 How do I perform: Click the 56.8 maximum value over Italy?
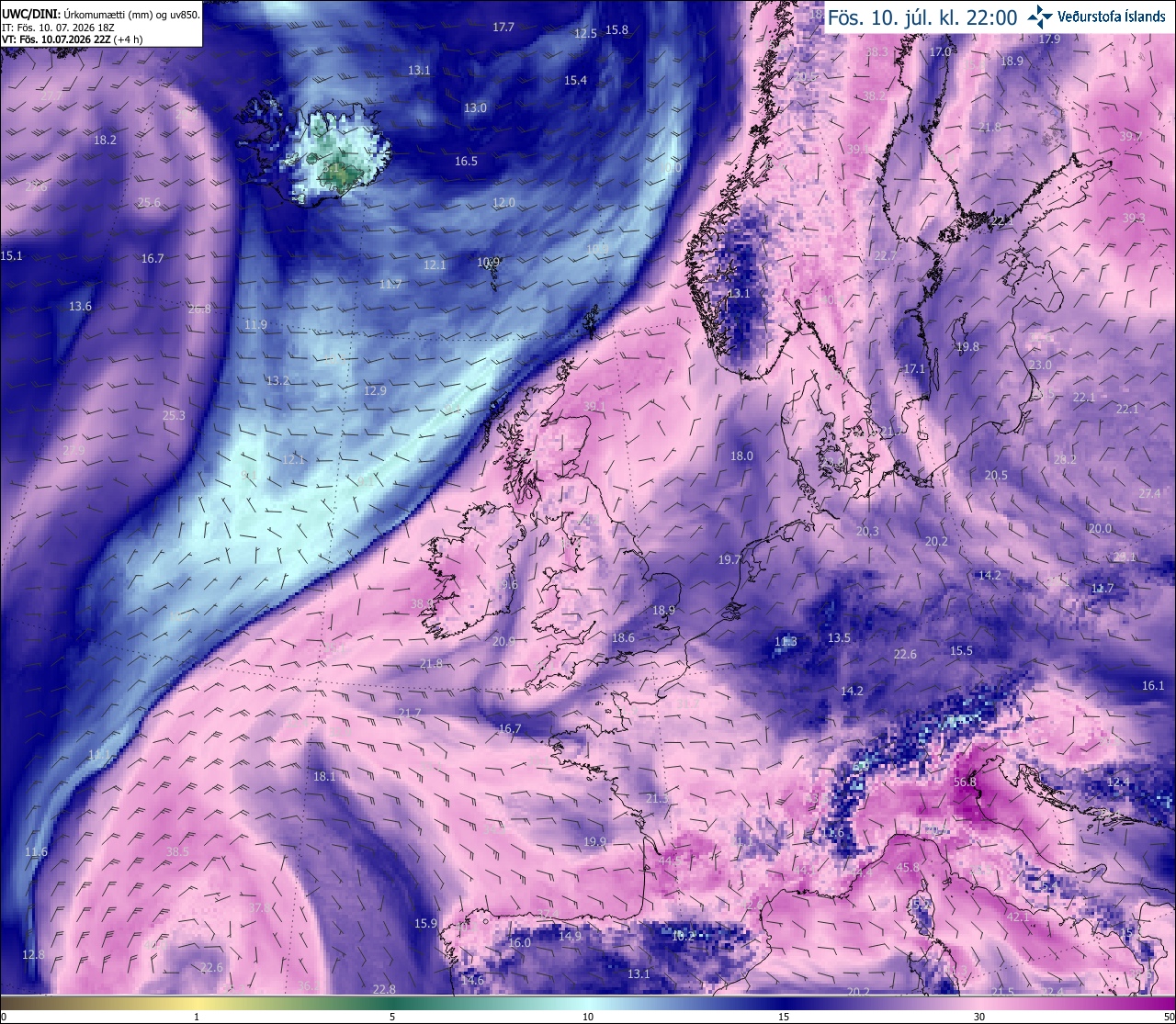coord(965,782)
